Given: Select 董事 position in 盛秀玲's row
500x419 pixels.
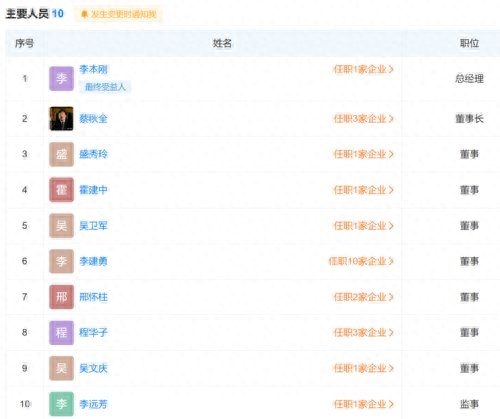Looking at the screenshot, I should 469,154.
